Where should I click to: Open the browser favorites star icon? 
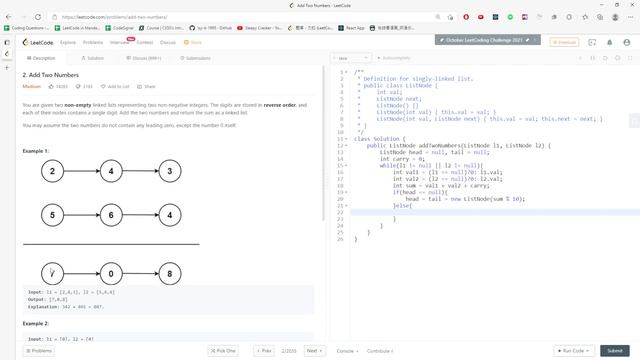(x=585, y=17)
